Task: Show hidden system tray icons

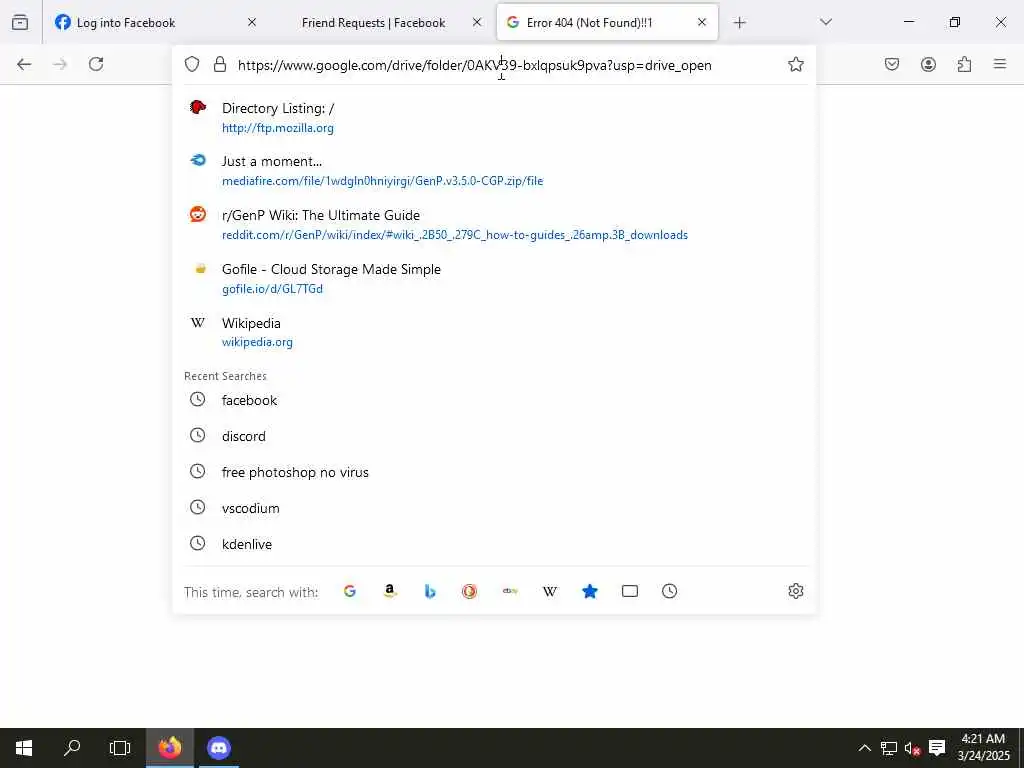Action: (864, 748)
